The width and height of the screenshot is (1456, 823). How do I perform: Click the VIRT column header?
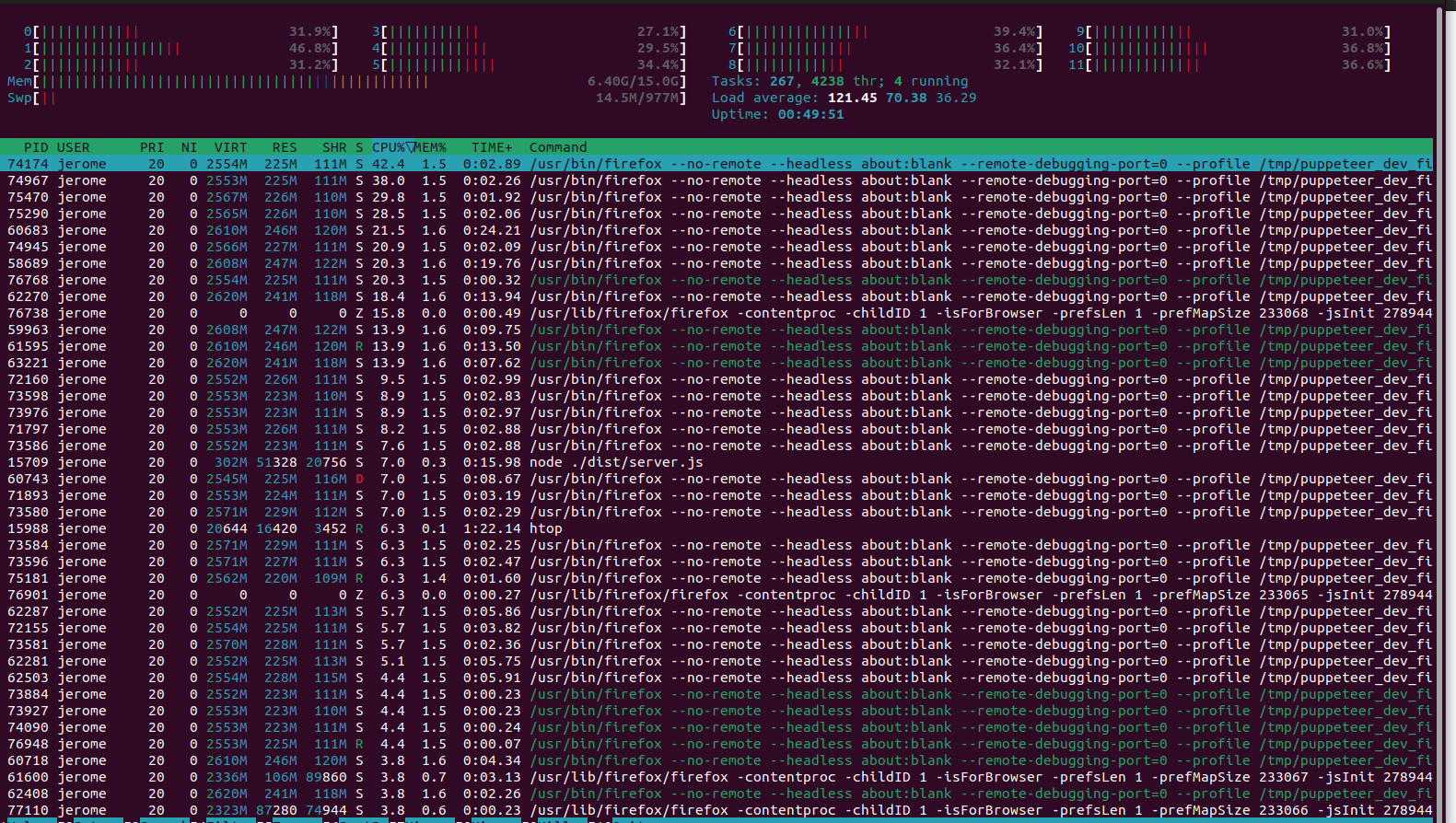(x=231, y=147)
